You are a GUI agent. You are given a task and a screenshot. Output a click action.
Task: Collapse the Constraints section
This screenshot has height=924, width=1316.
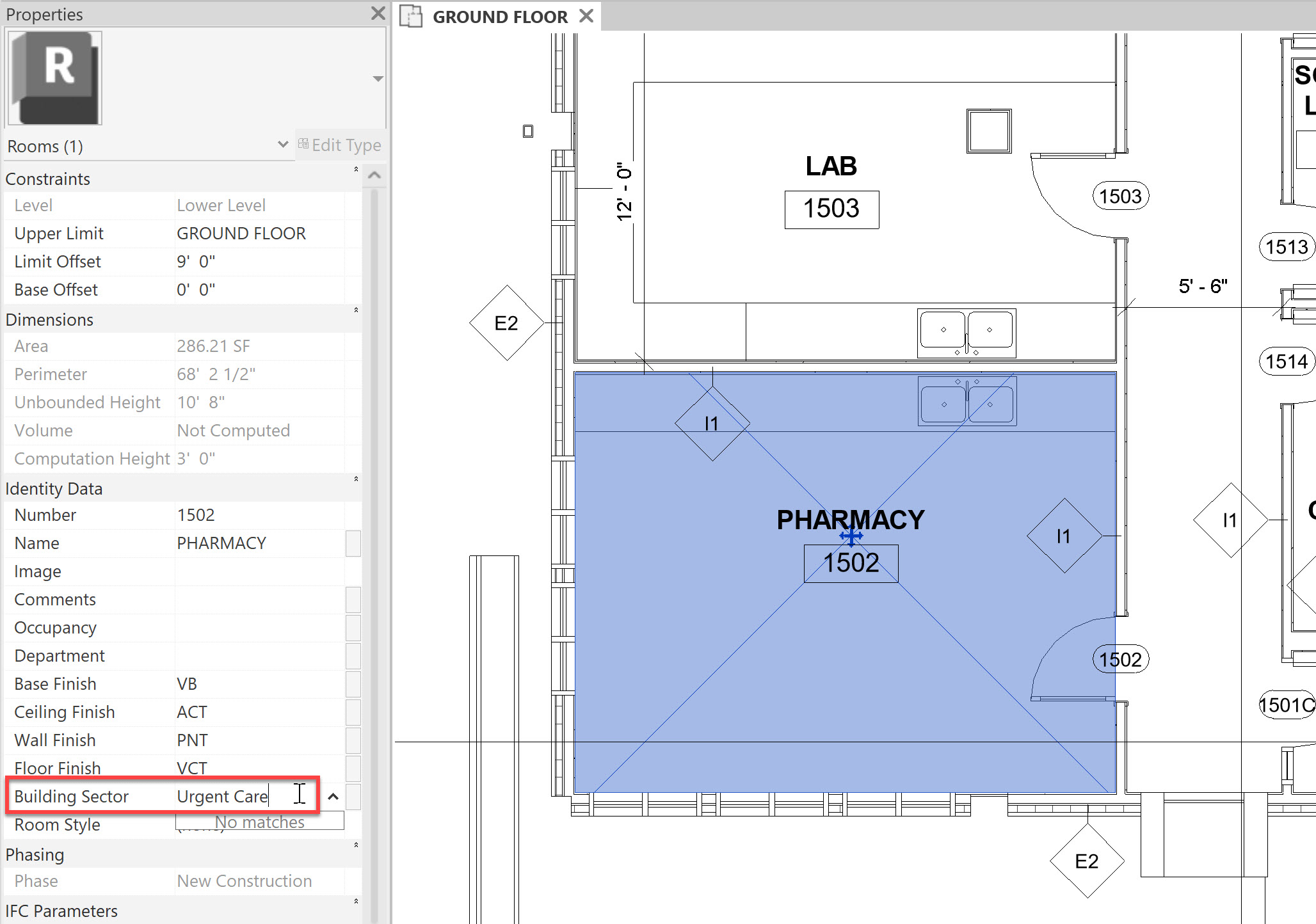[356, 170]
